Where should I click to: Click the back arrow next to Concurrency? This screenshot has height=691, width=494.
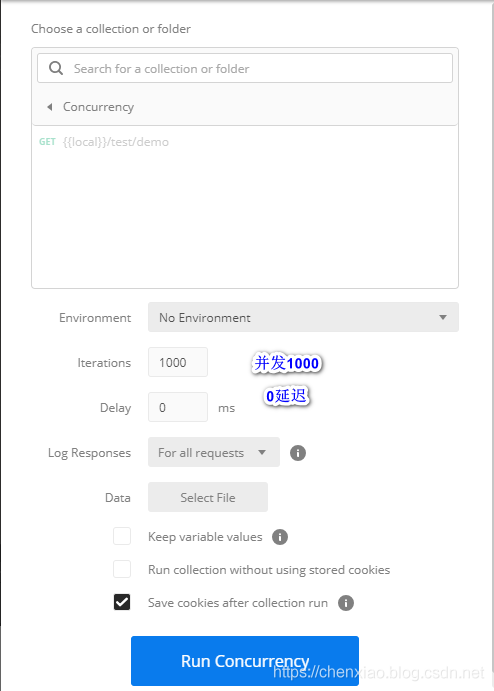[x=50, y=107]
